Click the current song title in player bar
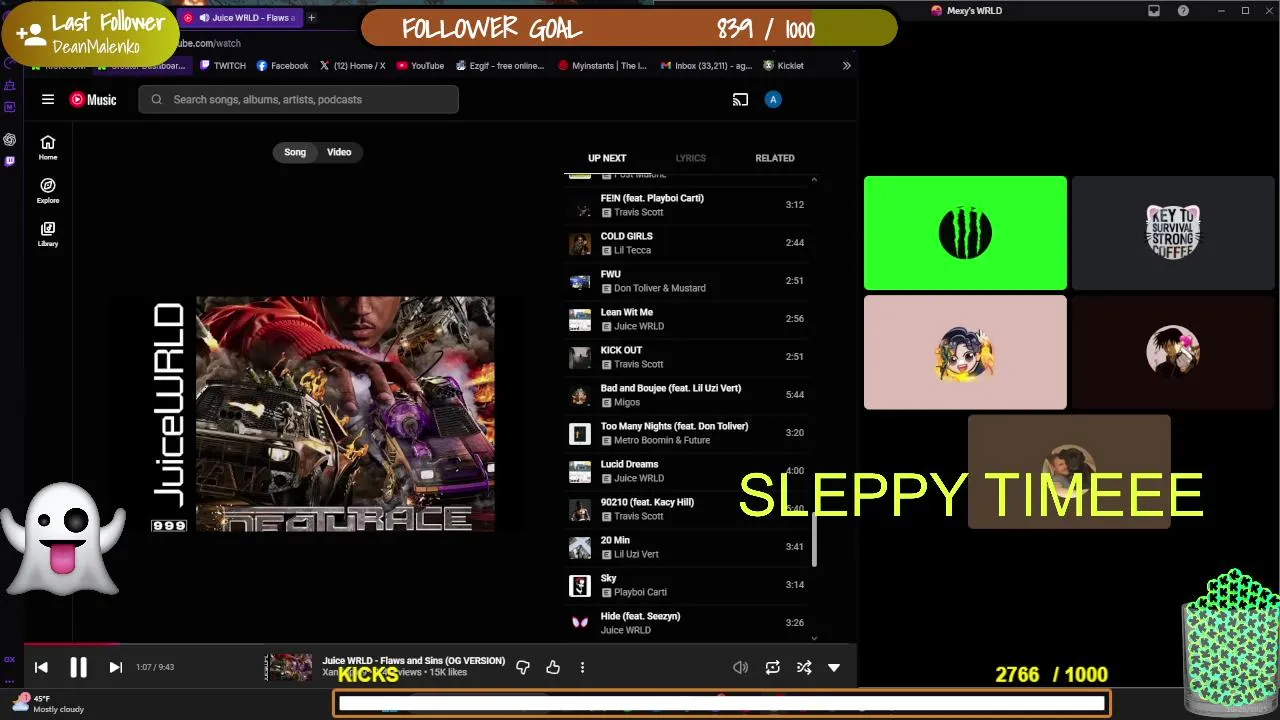This screenshot has height=720, width=1280. pyautogui.click(x=413, y=661)
